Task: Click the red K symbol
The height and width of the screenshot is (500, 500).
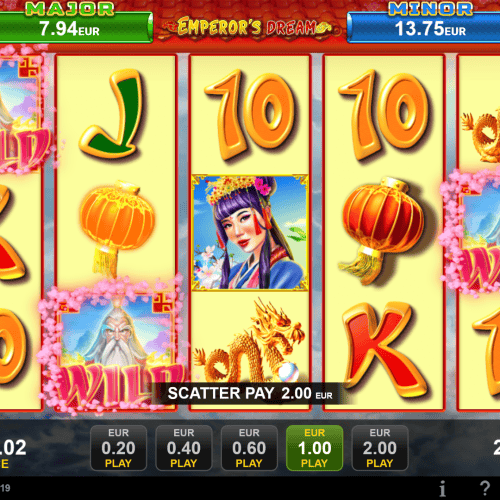Action: 383,350
